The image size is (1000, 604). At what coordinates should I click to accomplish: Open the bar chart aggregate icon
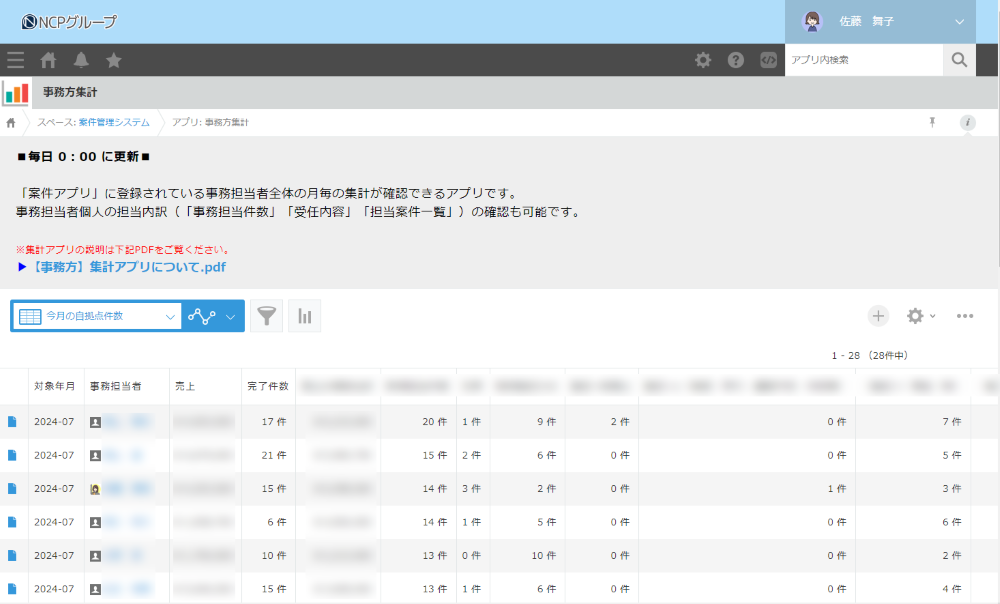[305, 316]
